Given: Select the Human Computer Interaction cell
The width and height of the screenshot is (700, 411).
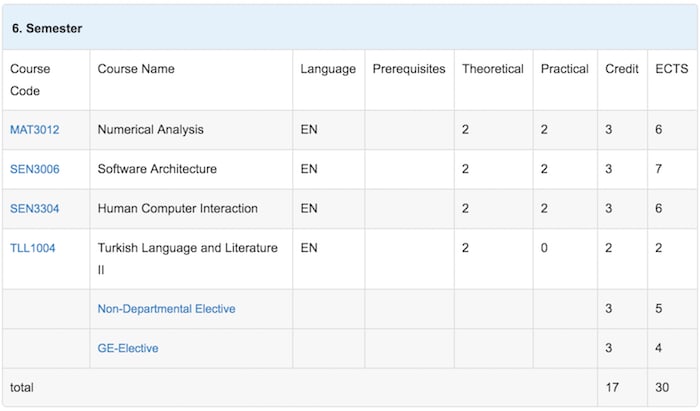Looking at the screenshot, I should [x=178, y=209].
